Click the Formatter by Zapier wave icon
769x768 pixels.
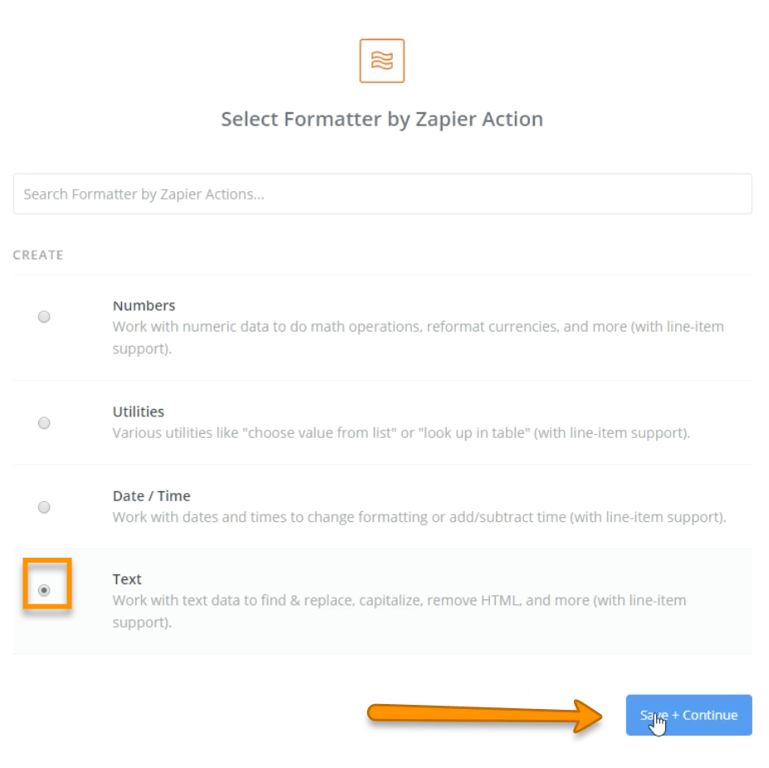382,61
